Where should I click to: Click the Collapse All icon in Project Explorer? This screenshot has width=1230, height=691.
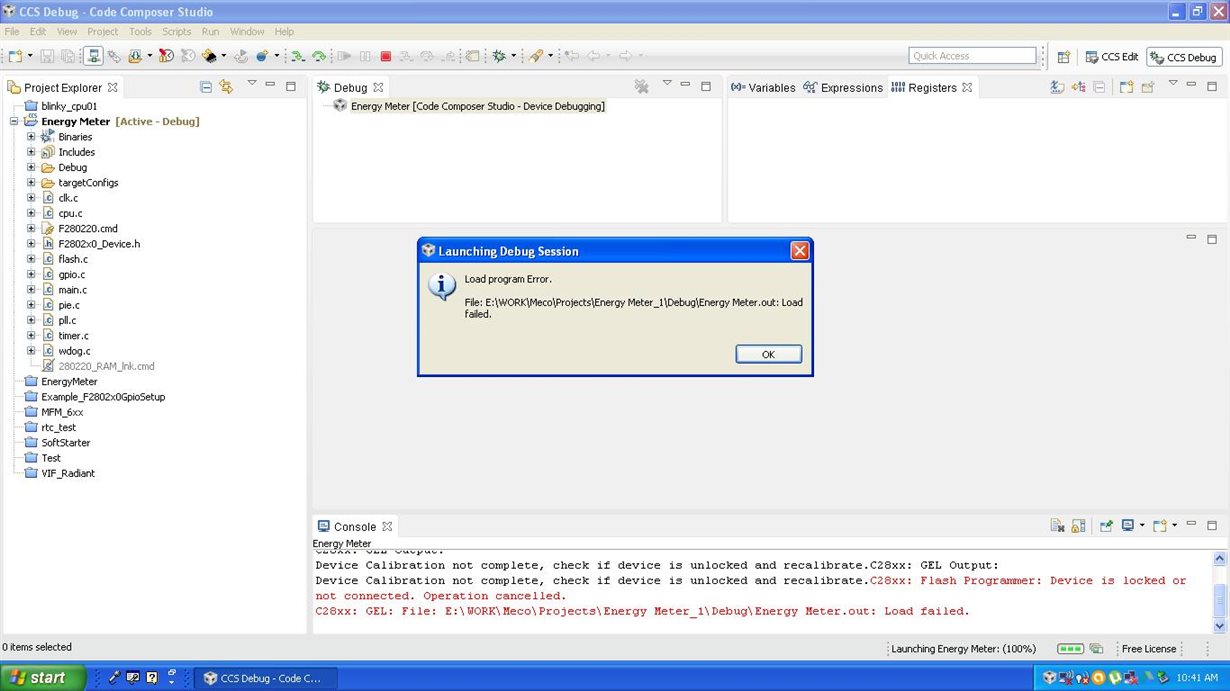205,87
